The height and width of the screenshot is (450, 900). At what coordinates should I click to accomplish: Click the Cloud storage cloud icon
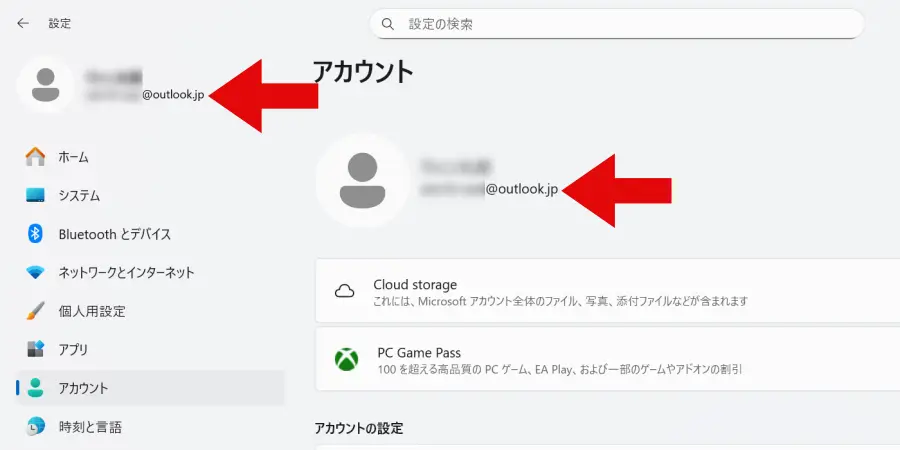pyautogui.click(x=344, y=291)
